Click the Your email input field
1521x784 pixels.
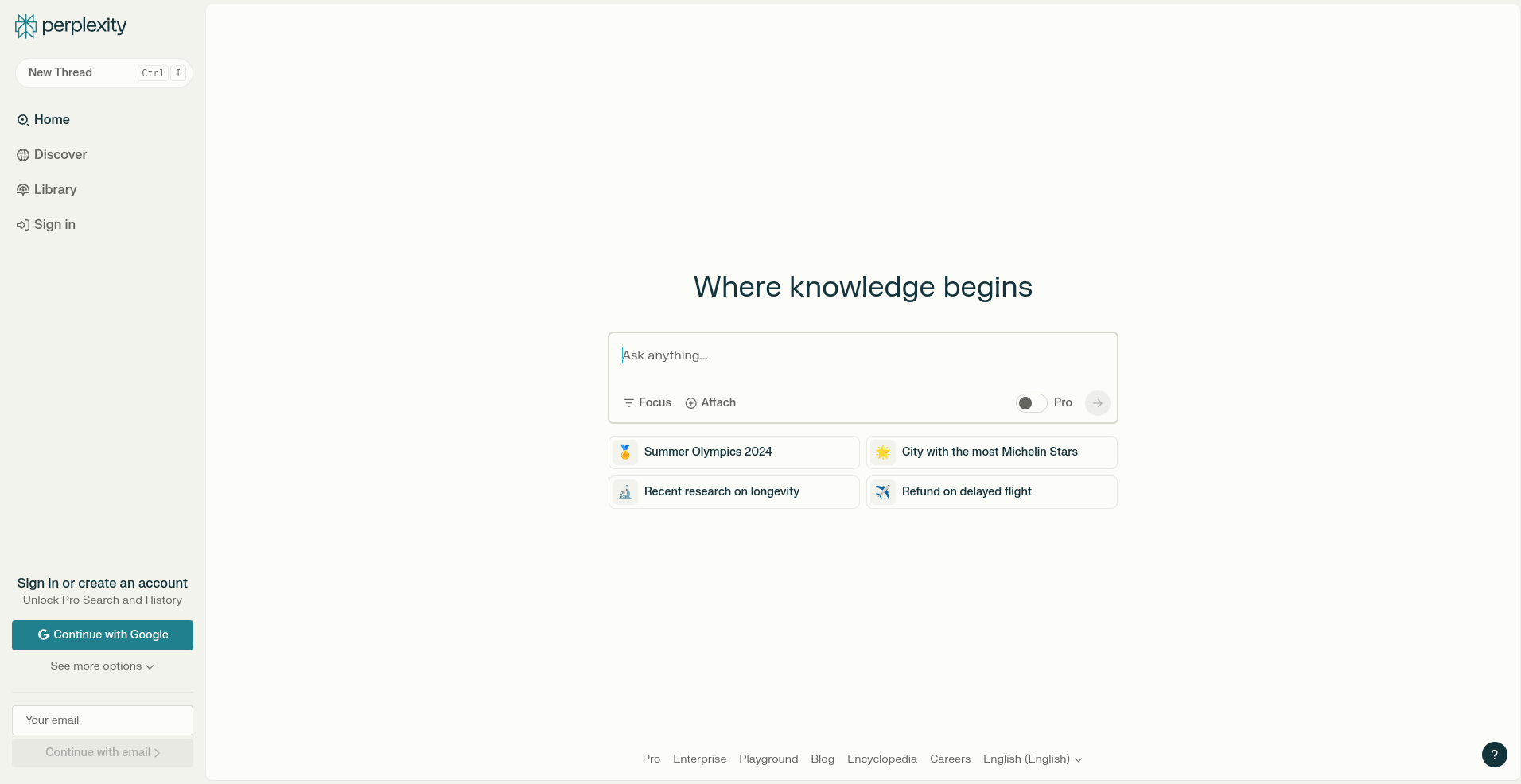click(x=103, y=720)
